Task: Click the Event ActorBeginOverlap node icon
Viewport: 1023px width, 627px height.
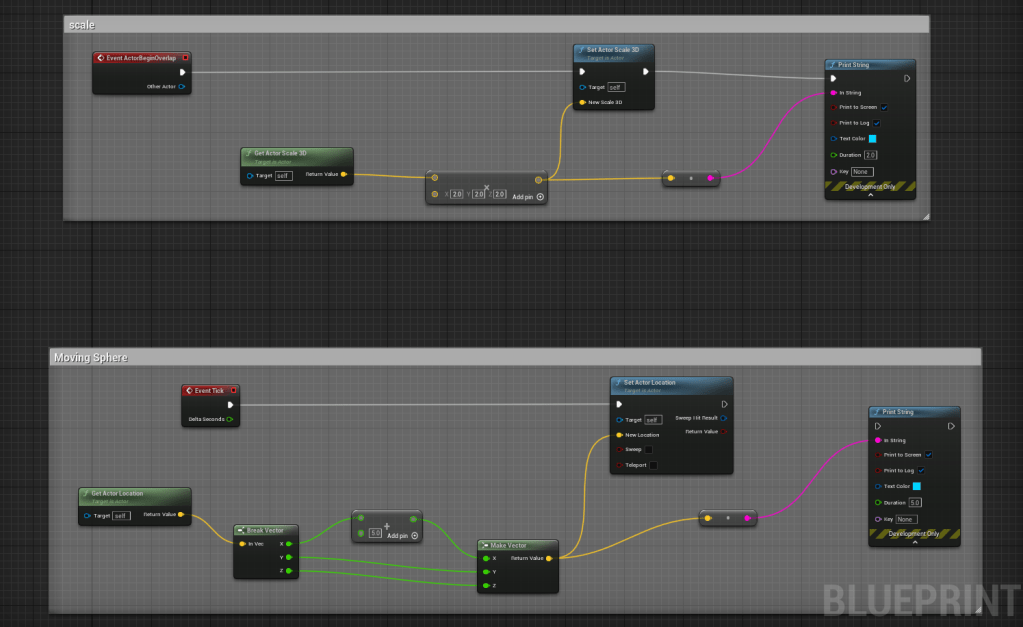Action: pos(100,58)
